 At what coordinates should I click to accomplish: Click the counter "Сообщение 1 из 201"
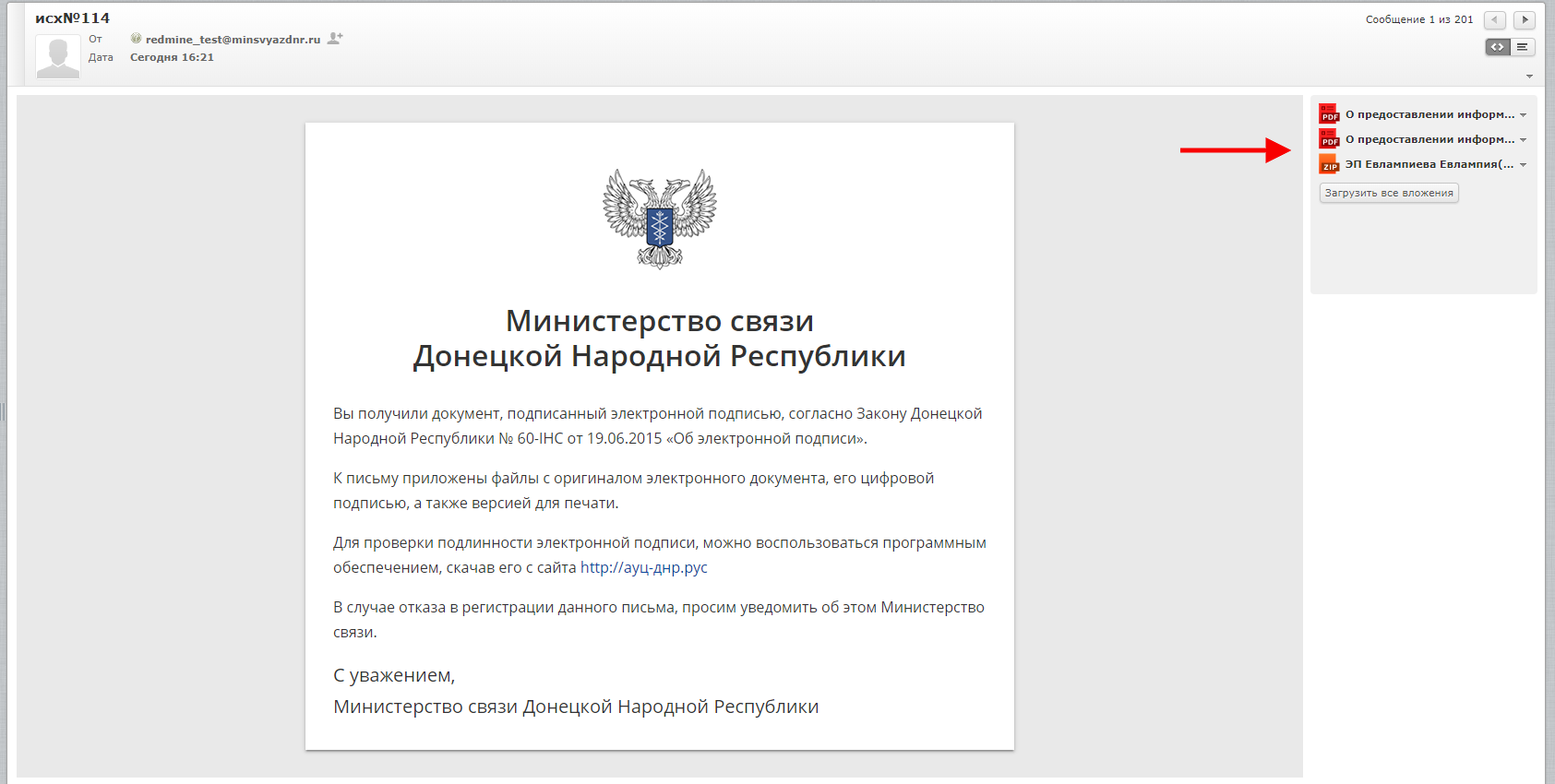pos(1419,19)
